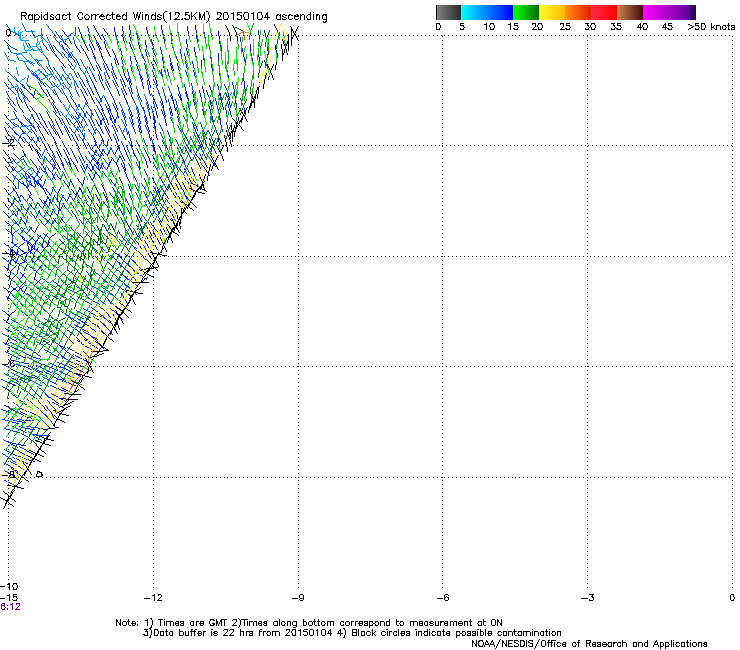Click the '-9' longitude axis label
The image size is (740, 650).
pyautogui.click(x=298, y=598)
